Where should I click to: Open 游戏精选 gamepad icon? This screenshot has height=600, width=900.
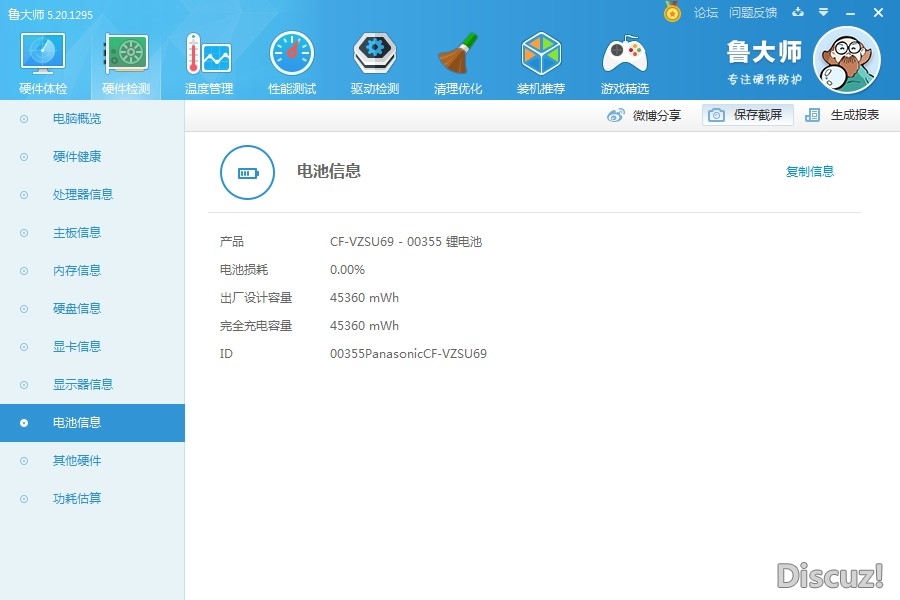[625, 55]
